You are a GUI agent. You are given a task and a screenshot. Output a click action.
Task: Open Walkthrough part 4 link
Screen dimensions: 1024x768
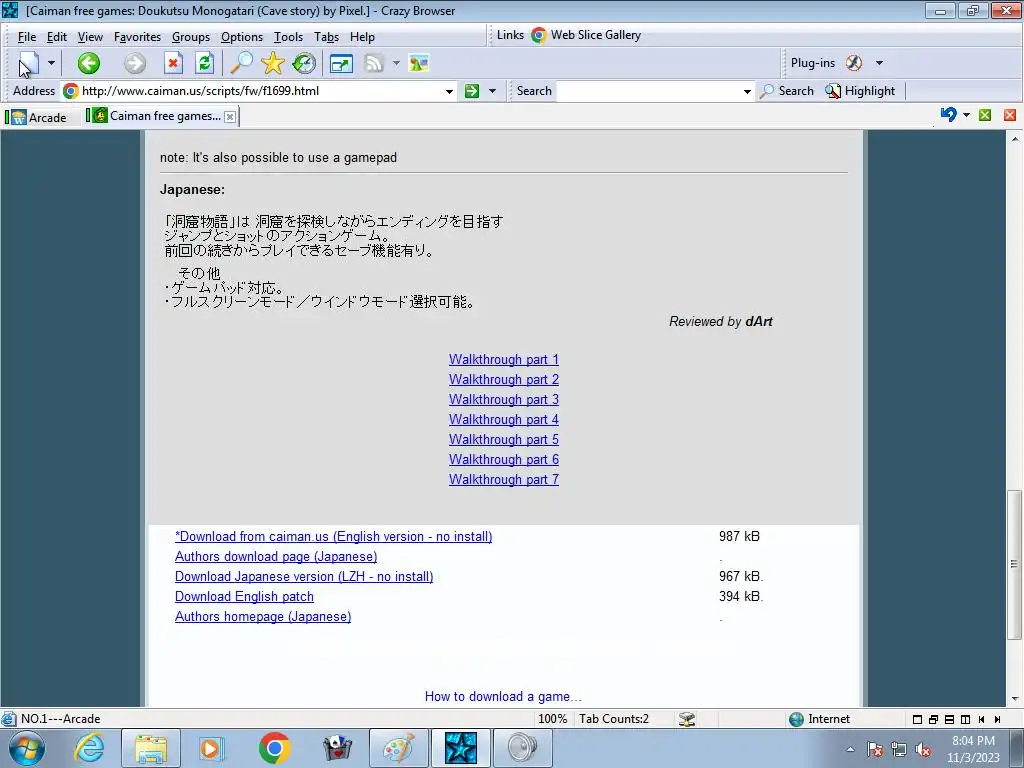pyautogui.click(x=504, y=419)
